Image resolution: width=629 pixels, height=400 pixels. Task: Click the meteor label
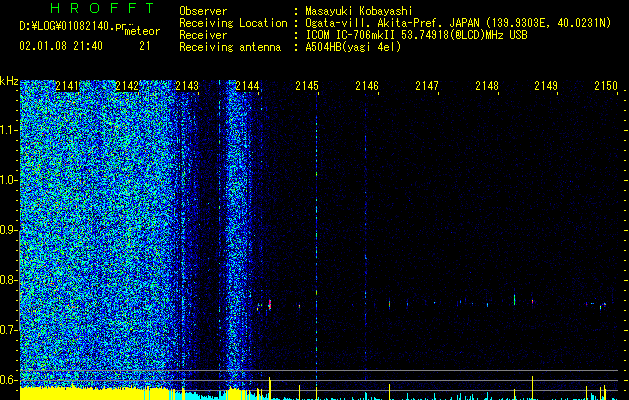click(x=142, y=31)
